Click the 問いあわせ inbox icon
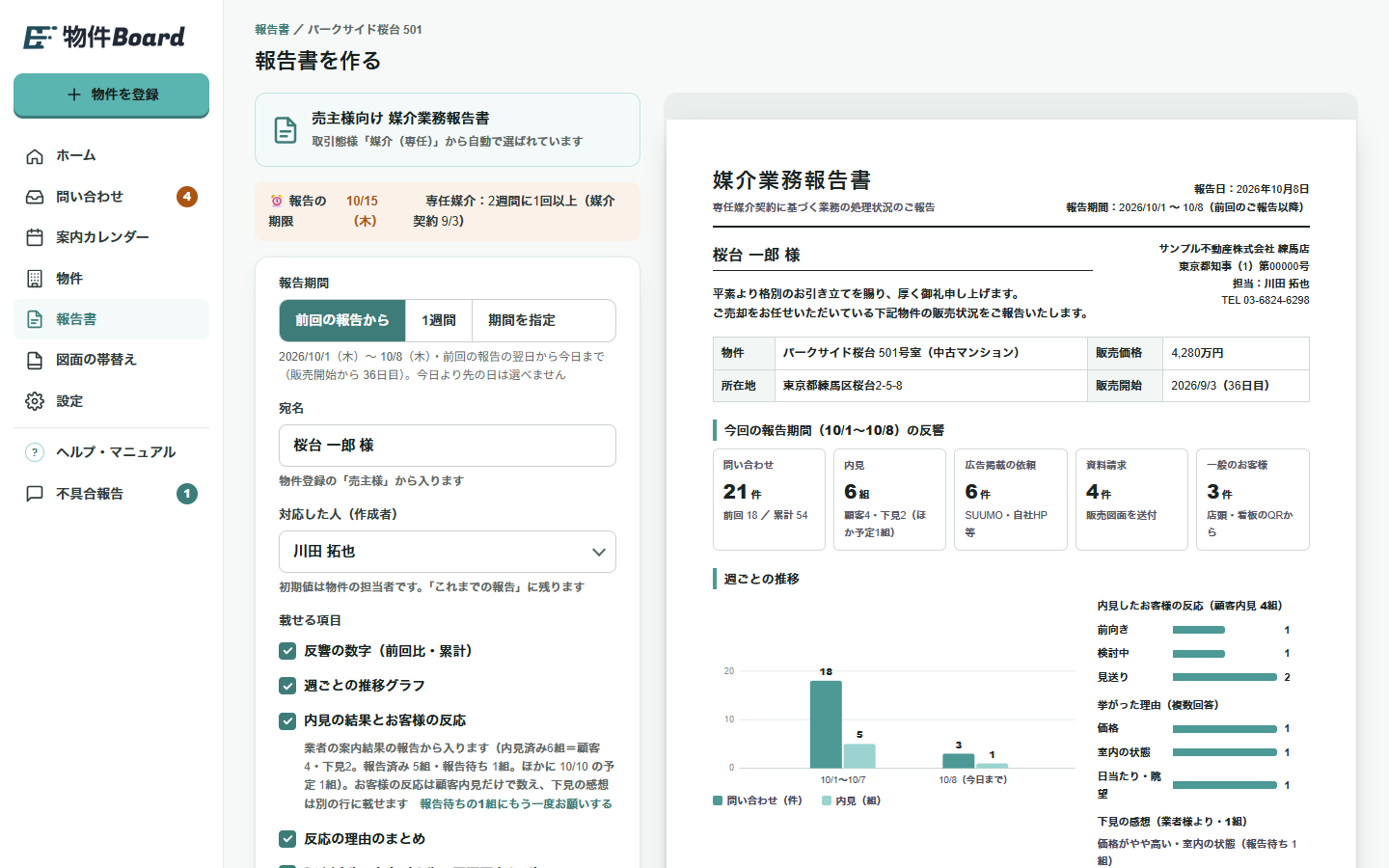Viewport: 1389px width, 868px height. coord(35,197)
